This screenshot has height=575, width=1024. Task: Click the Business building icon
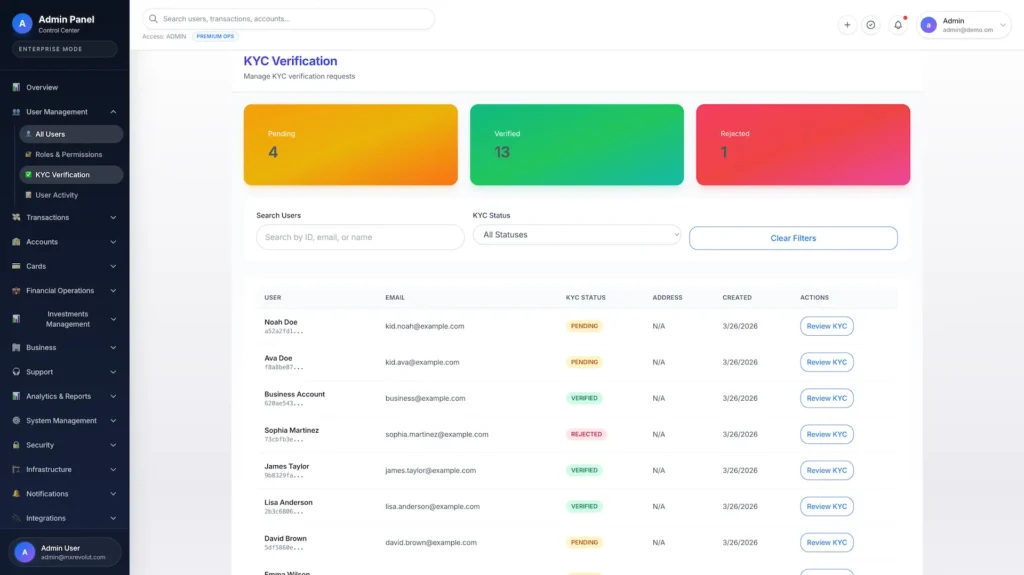point(16,347)
